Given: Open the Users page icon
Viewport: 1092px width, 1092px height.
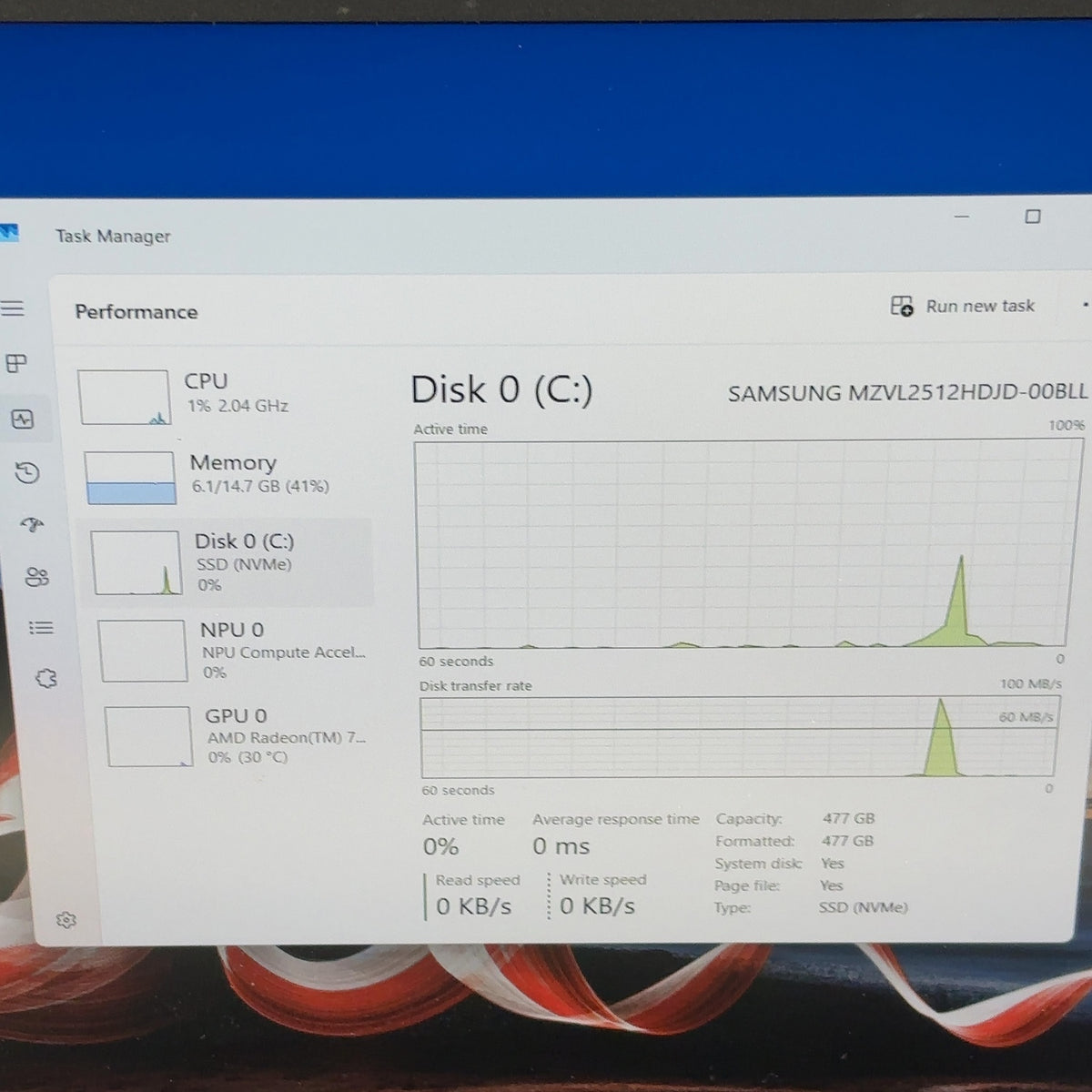Looking at the screenshot, I should (37, 577).
